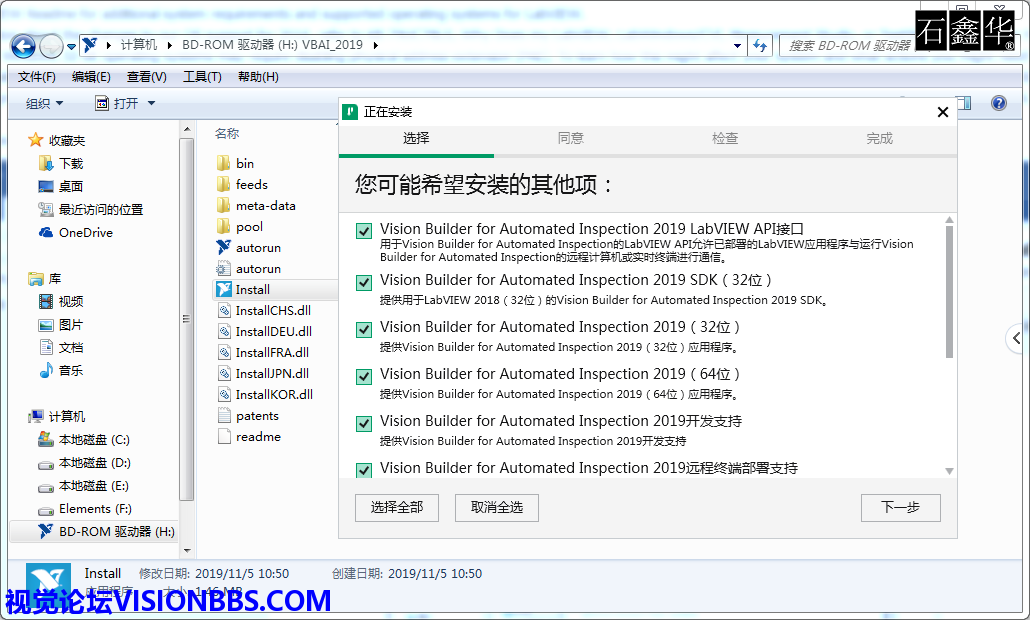Open the 文件(F) menu
The width and height of the screenshot is (1030, 620).
coord(37,77)
